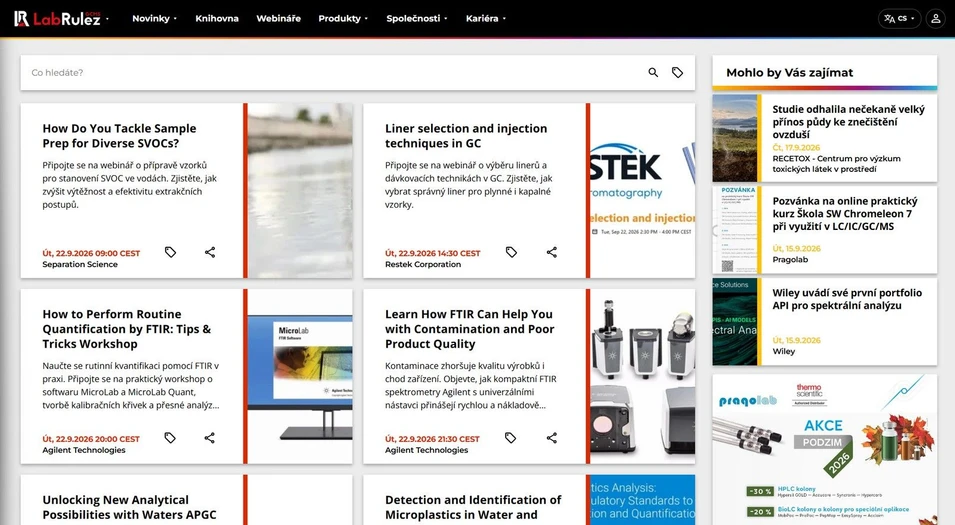Click Wiley spectral analysis thumbnail
Screen dimensions: 955x525
point(735,322)
